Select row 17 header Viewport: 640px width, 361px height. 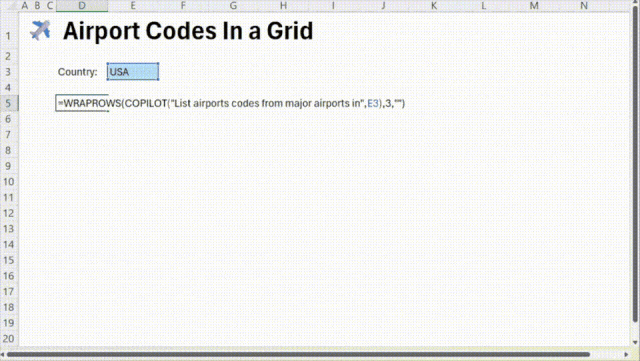point(8,292)
